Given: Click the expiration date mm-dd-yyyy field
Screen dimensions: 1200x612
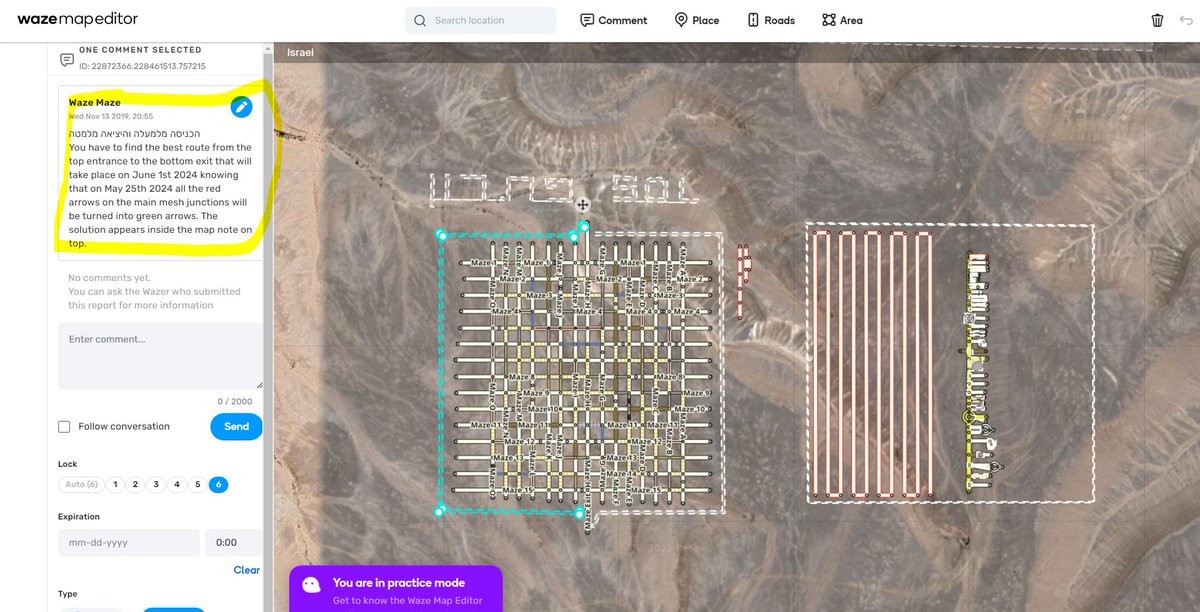Looking at the screenshot, I should pos(129,543).
